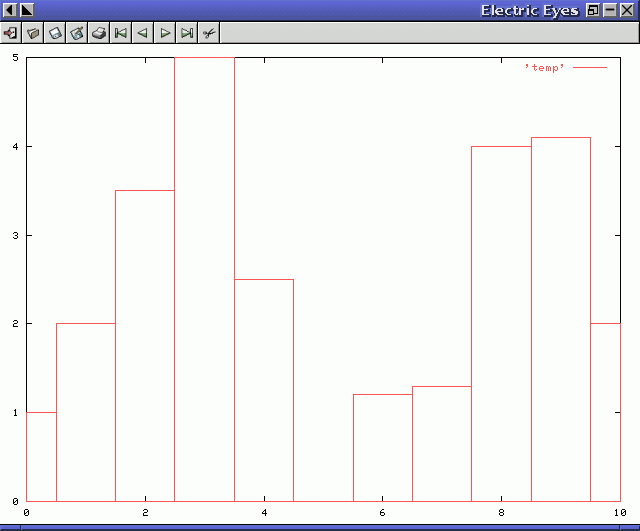Jump to the first image
Image resolution: width=640 pixels, height=531 pixels.
coord(121,33)
